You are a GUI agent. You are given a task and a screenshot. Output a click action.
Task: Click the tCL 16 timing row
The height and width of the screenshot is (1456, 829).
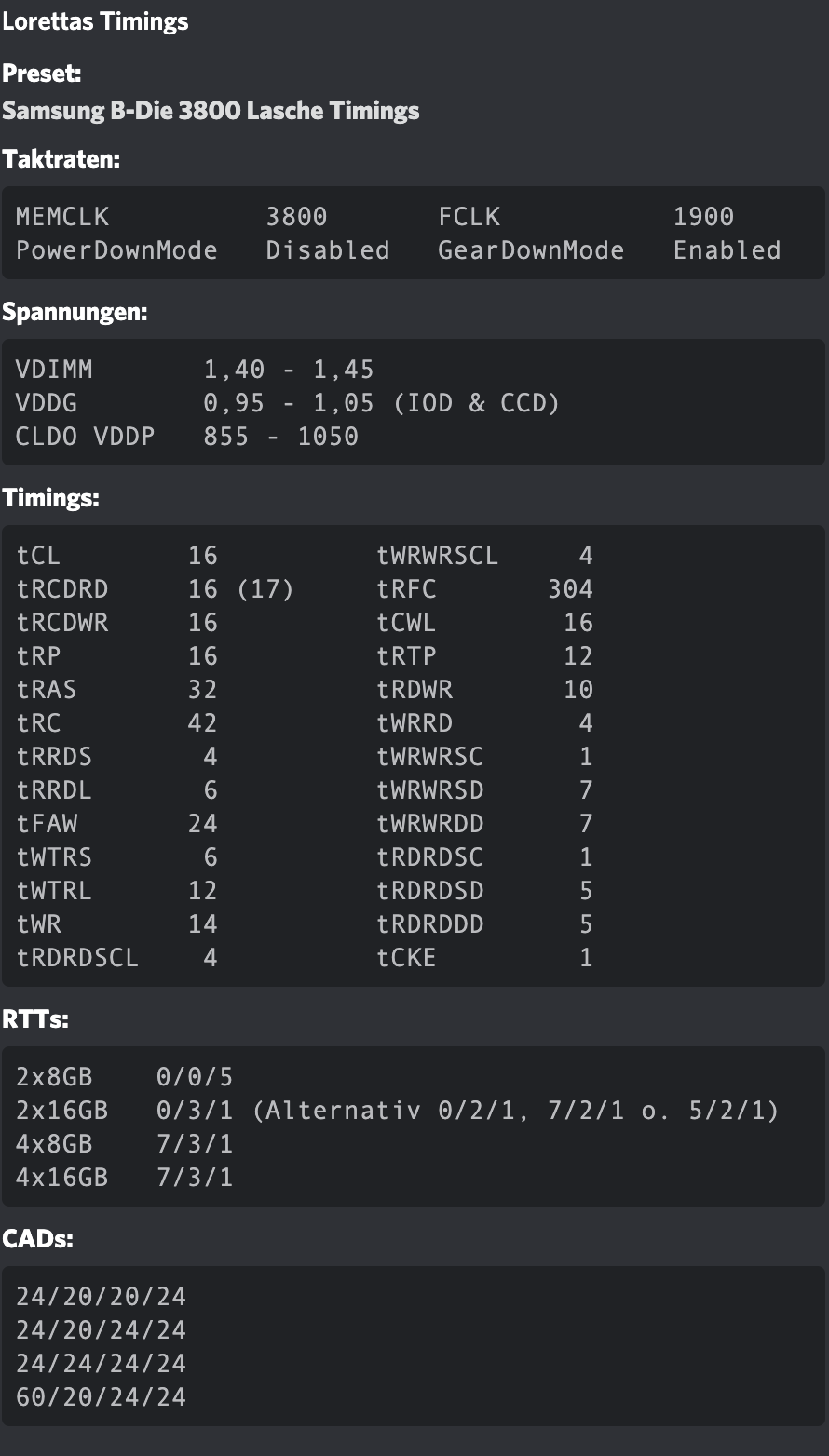point(116,556)
